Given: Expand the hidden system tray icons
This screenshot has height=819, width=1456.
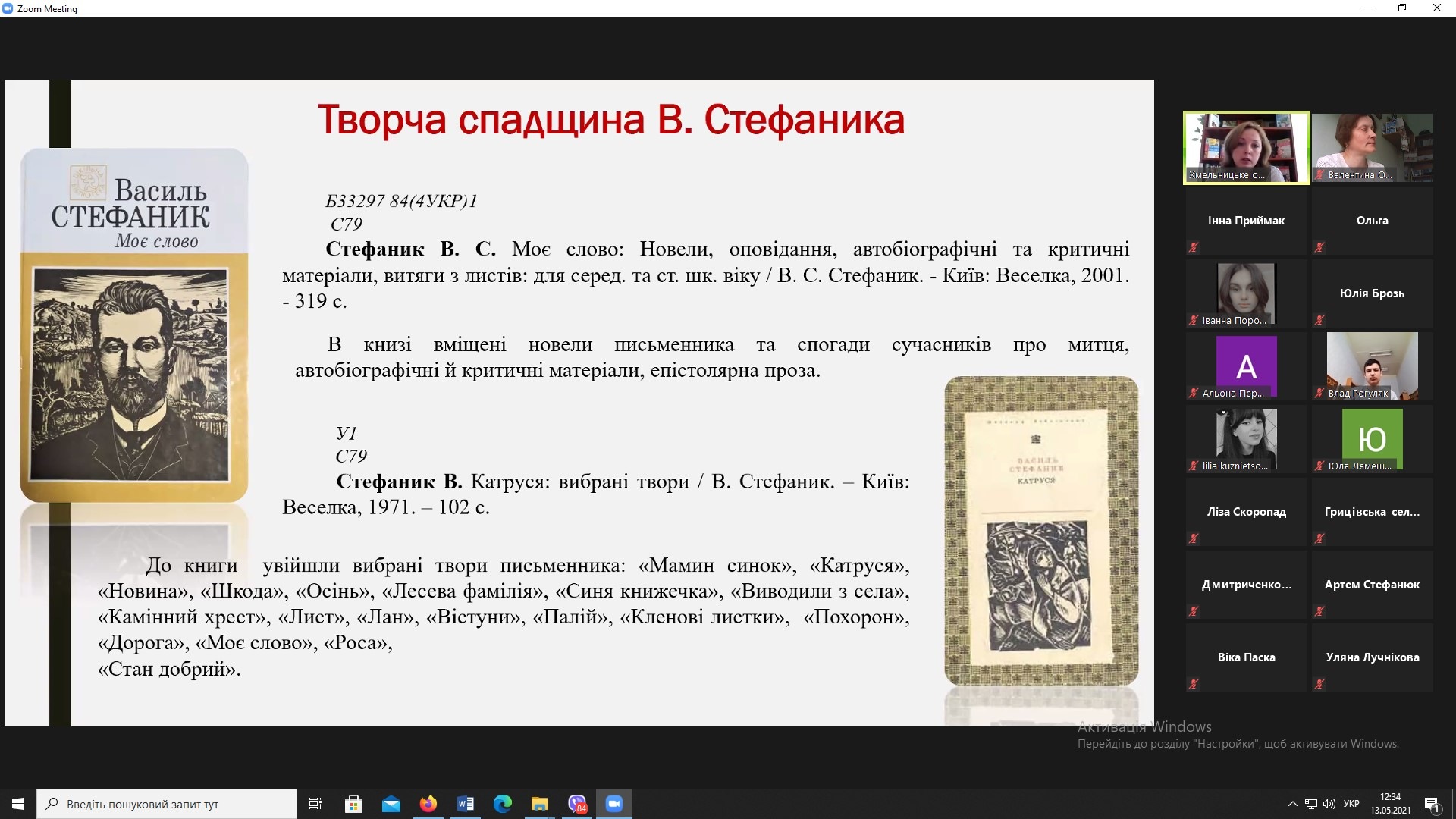Looking at the screenshot, I should point(1292,804).
